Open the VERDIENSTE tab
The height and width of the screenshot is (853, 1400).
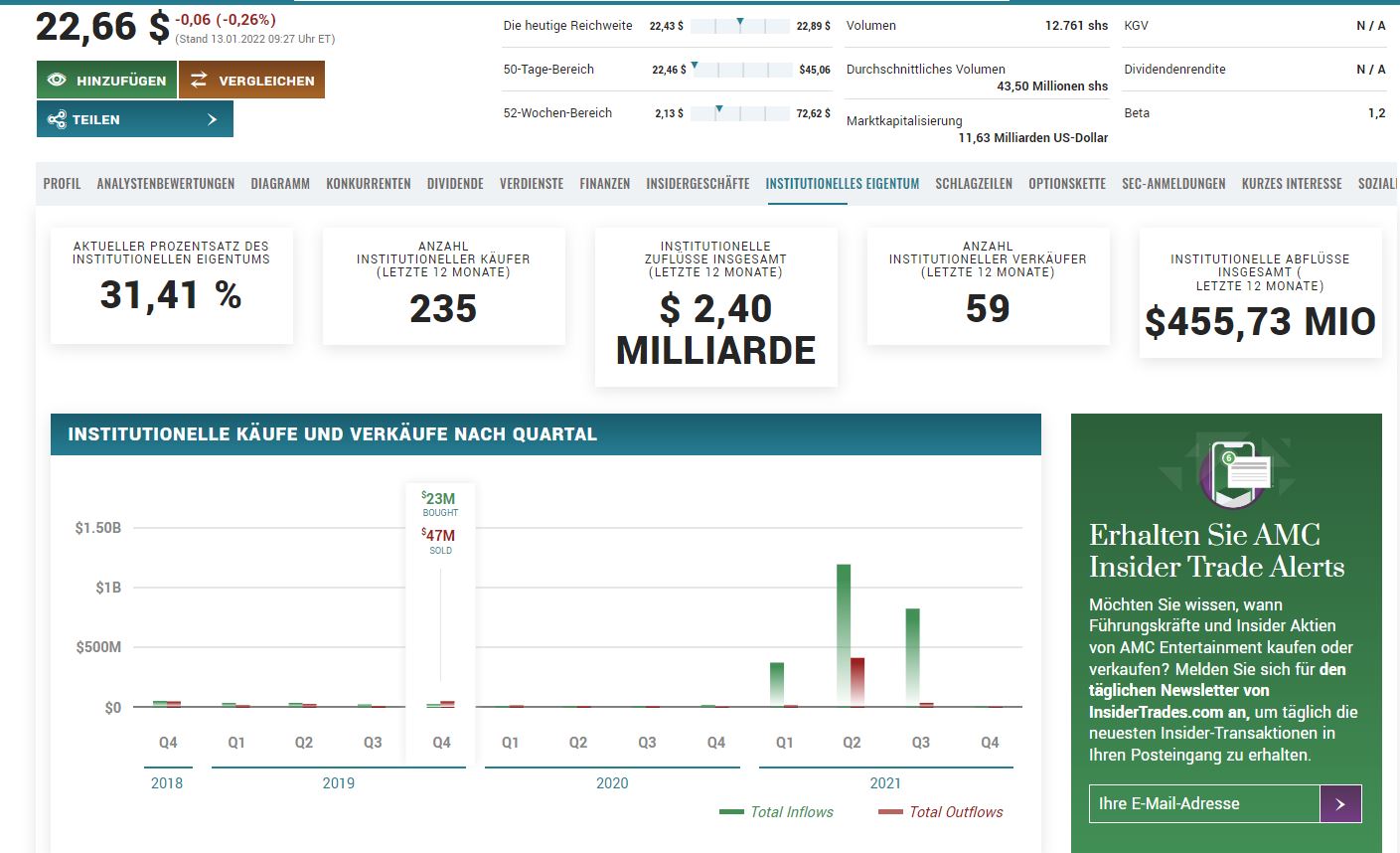pyautogui.click(x=532, y=184)
